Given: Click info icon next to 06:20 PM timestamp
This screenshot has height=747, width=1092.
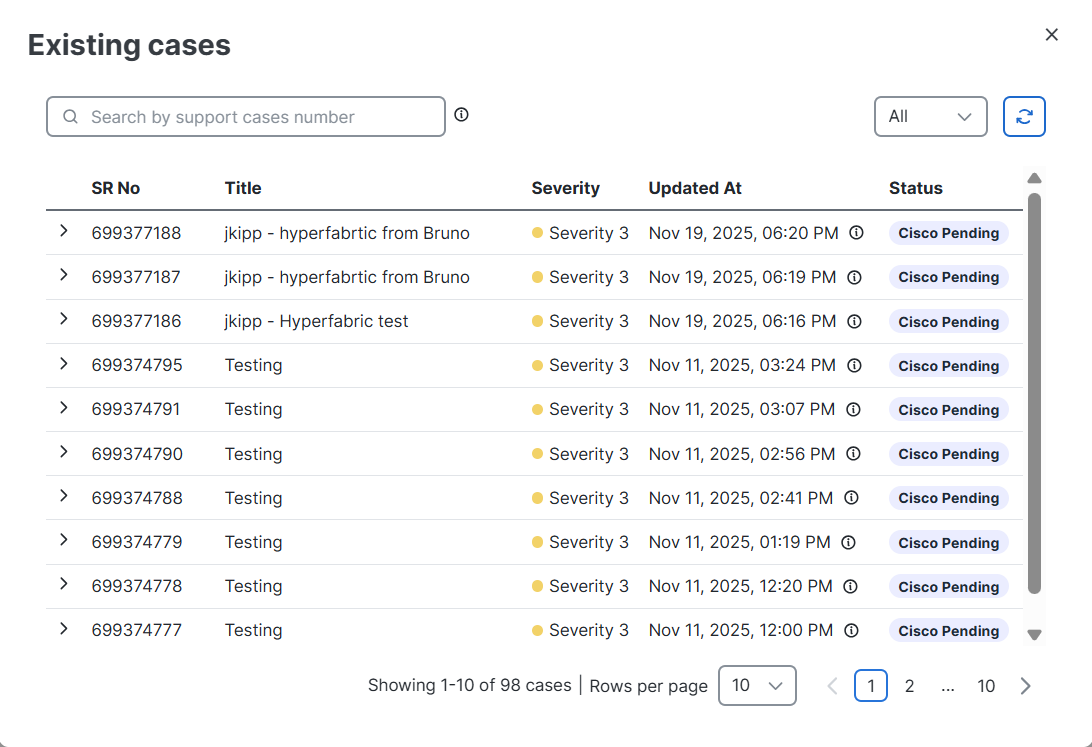Looking at the screenshot, I should pyautogui.click(x=856, y=233).
